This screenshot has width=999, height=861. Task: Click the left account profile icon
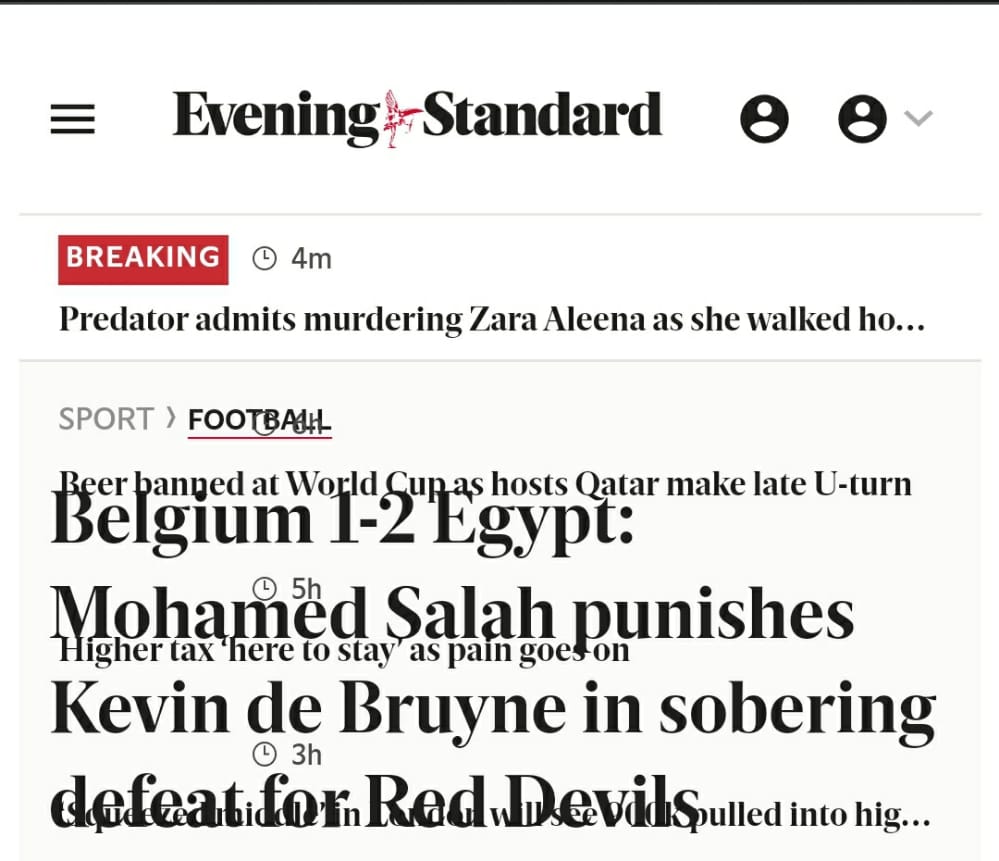[x=764, y=120]
